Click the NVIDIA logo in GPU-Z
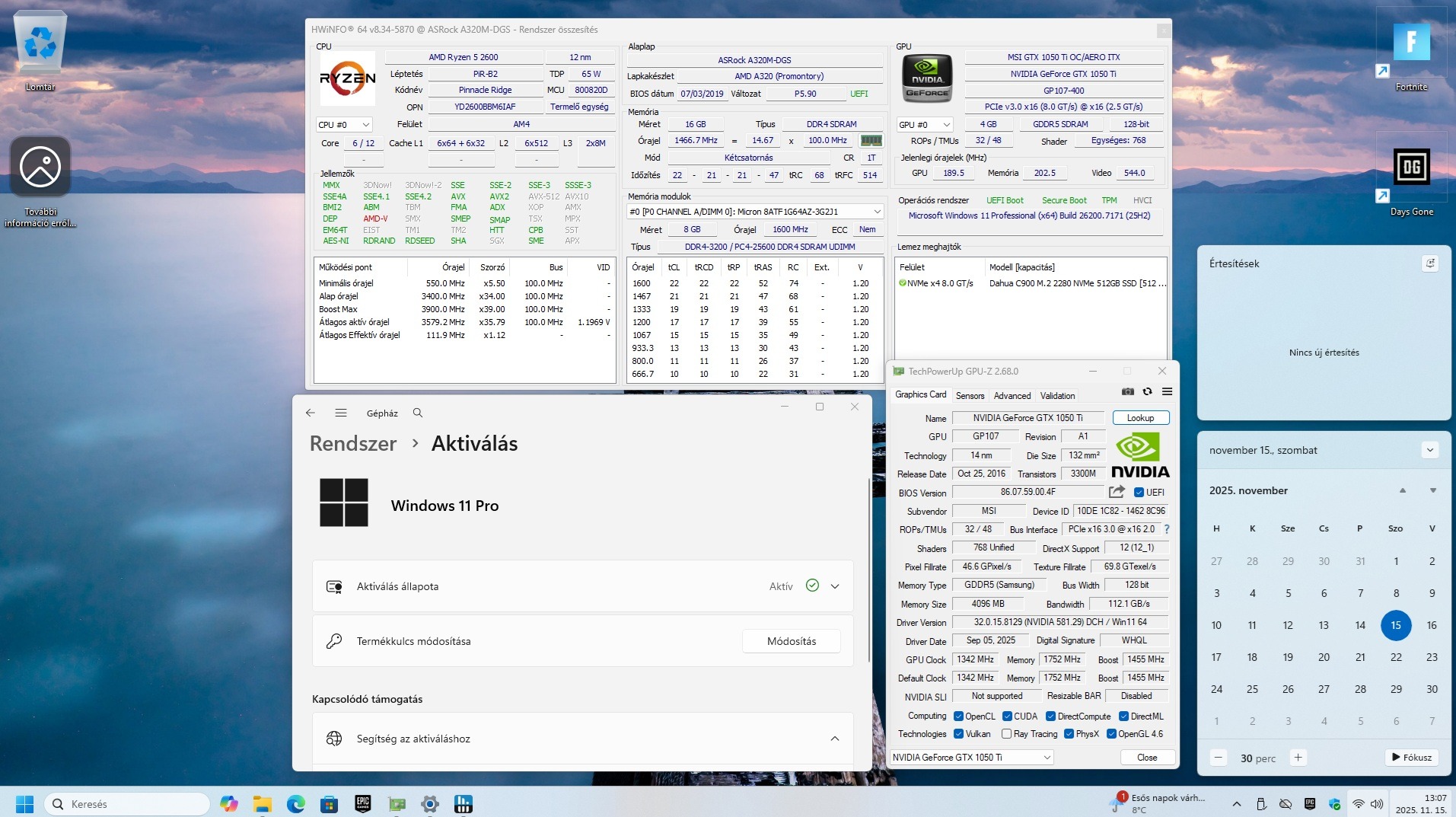The width and height of the screenshot is (1456, 817). [x=1140, y=455]
